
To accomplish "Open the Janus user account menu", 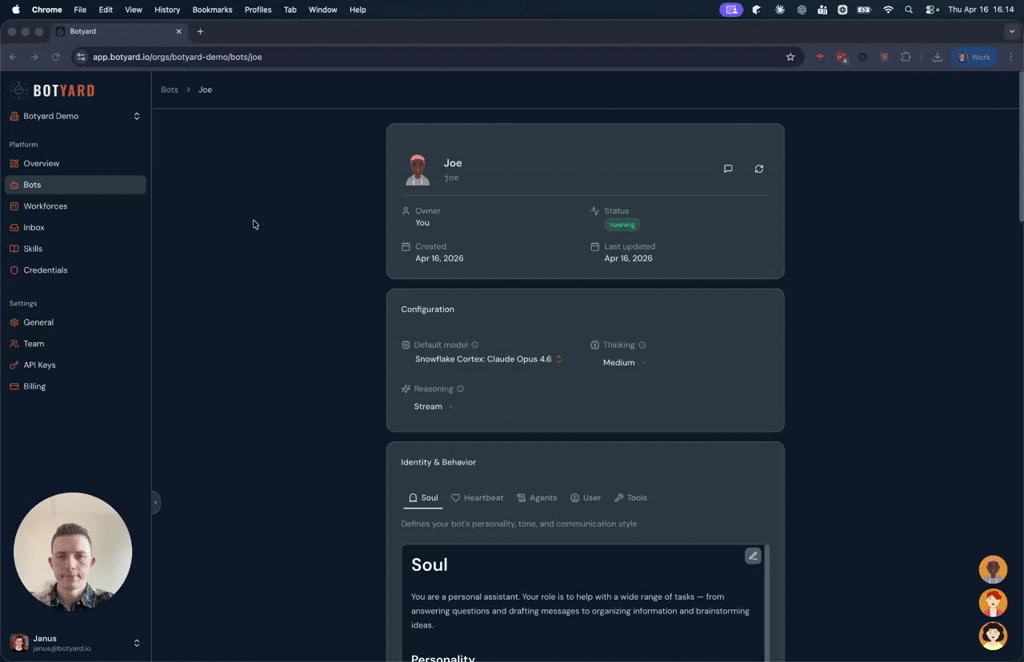I will (x=75, y=643).
